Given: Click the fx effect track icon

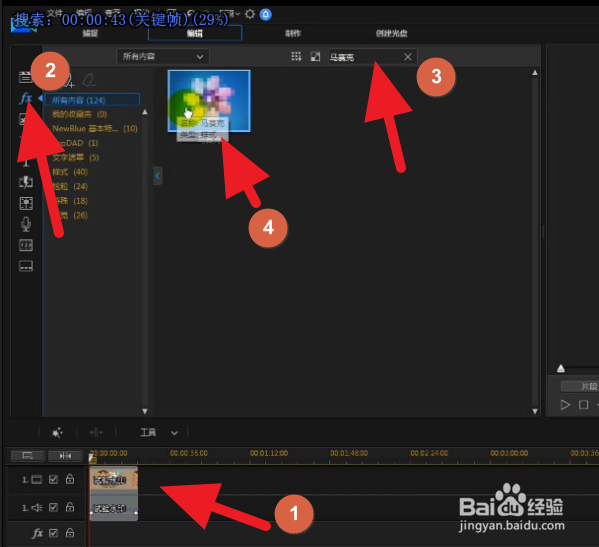Looking at the screenshot, I should (37, 533).
